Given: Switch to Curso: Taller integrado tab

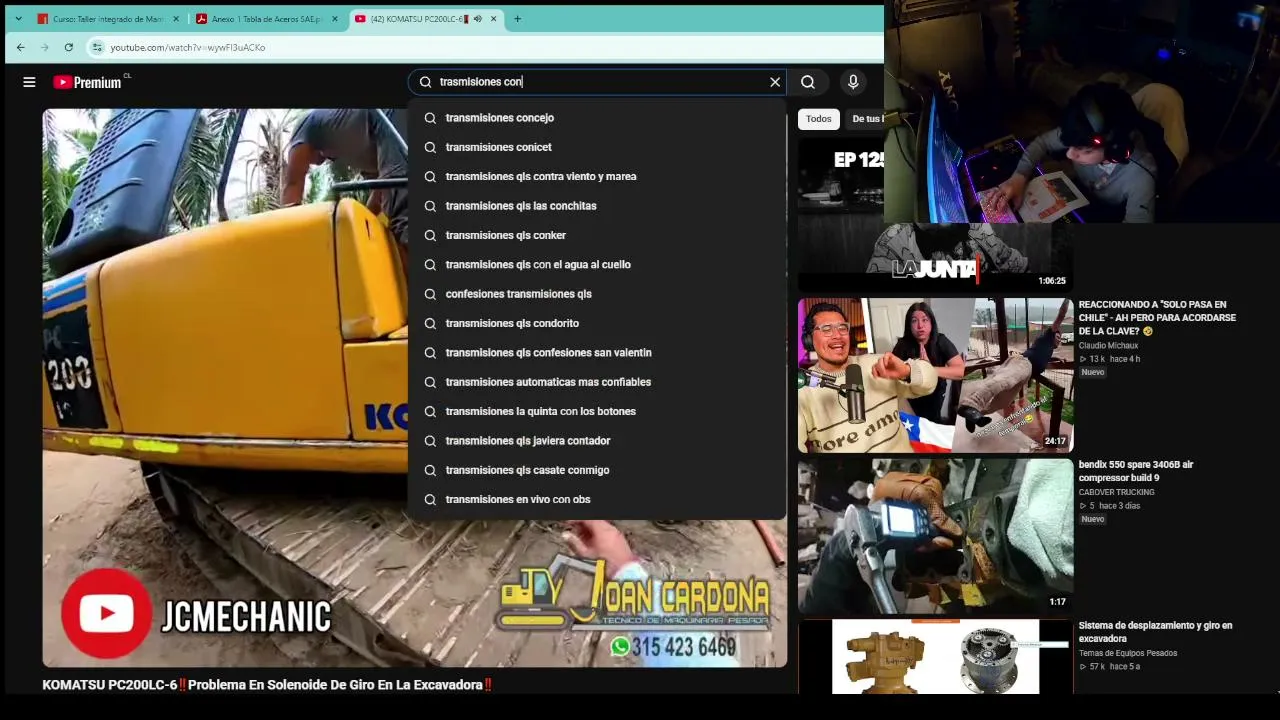Looking at the screenshot, I should [x=108, y=18].
